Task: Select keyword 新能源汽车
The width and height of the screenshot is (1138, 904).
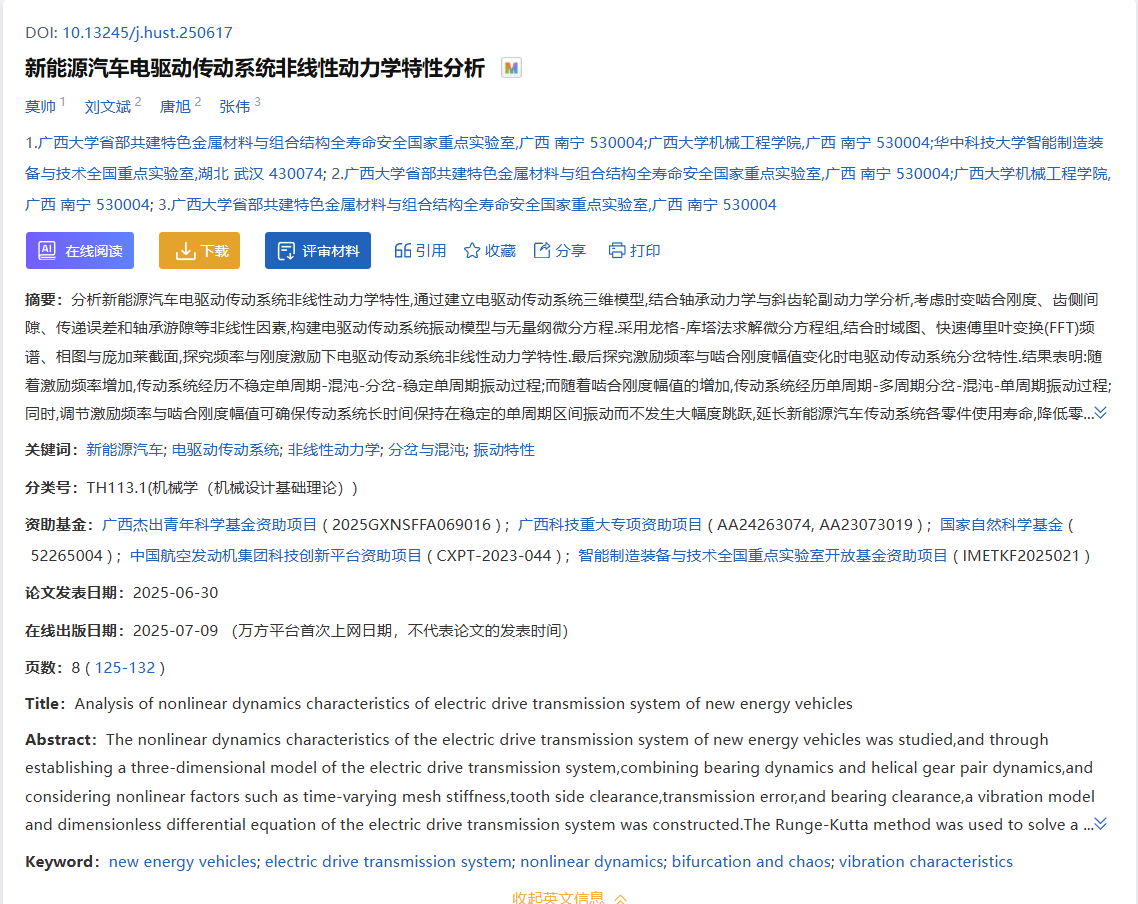Action: click(125, 450)
